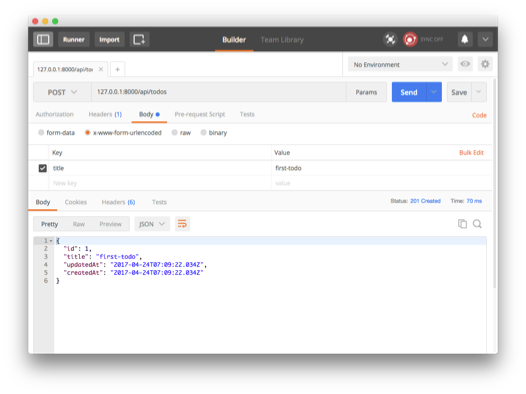The width and height of the screenshot is (526, 394).
Task: Open the Authorization request tab
Action: (55, 114)
